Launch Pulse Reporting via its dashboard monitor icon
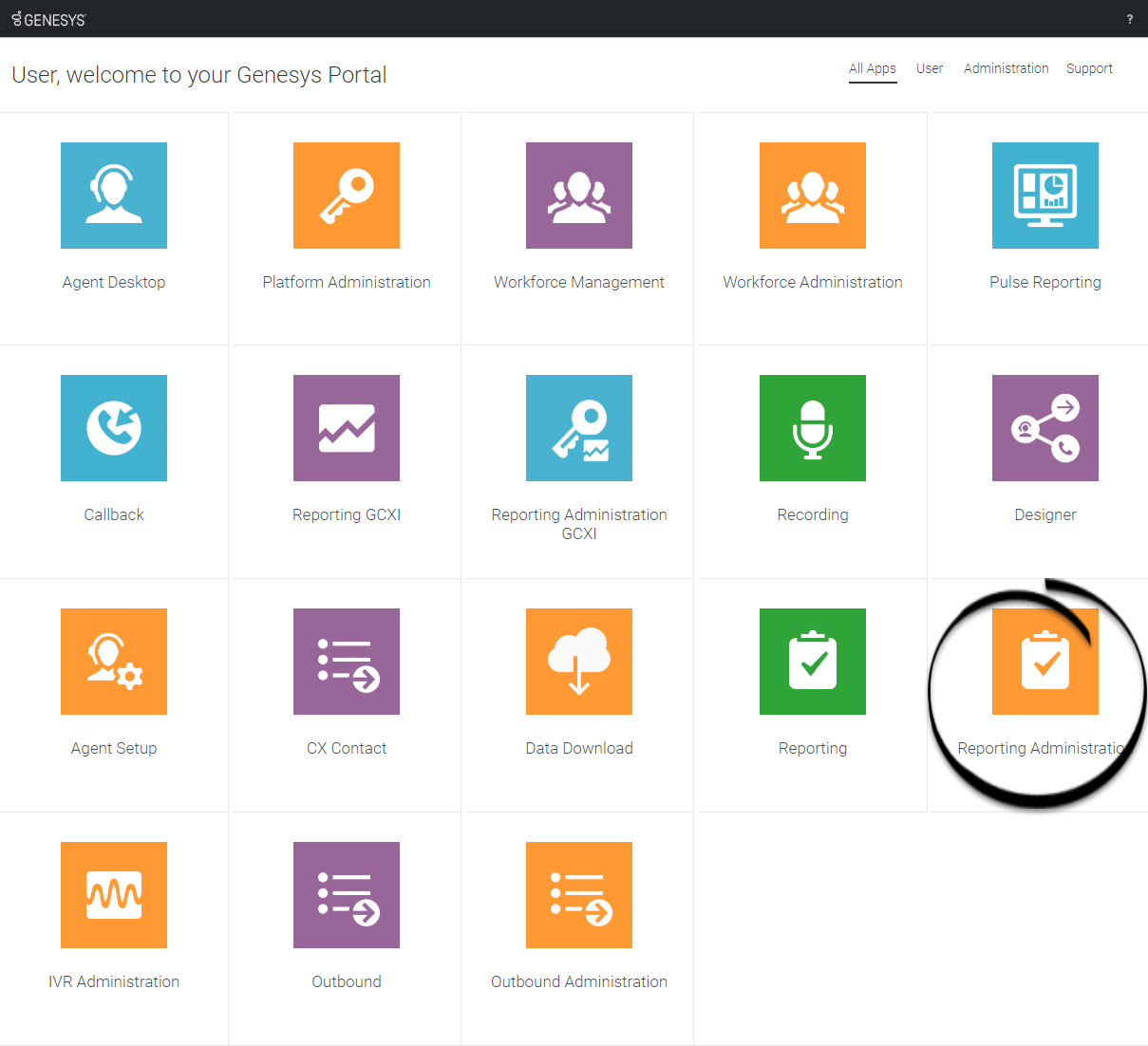 (1045, 196)
